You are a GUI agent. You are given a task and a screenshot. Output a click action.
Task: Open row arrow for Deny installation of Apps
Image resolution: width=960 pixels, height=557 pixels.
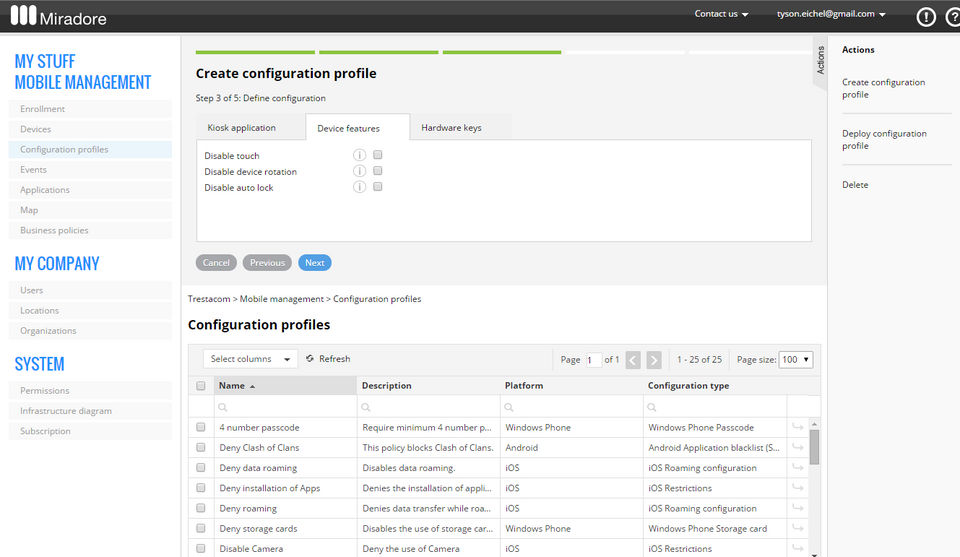click(797, 488)
